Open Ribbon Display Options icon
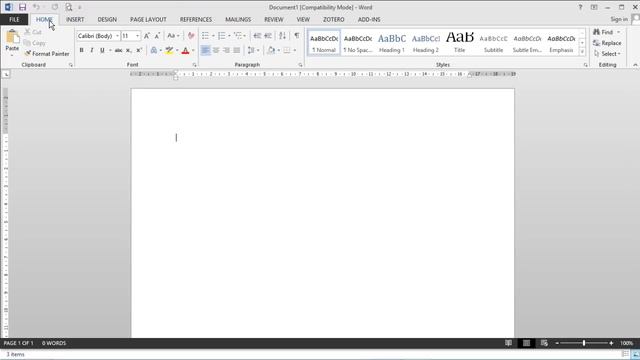The width and height of the screenshot is (640, 360). (x=594, y=7)
